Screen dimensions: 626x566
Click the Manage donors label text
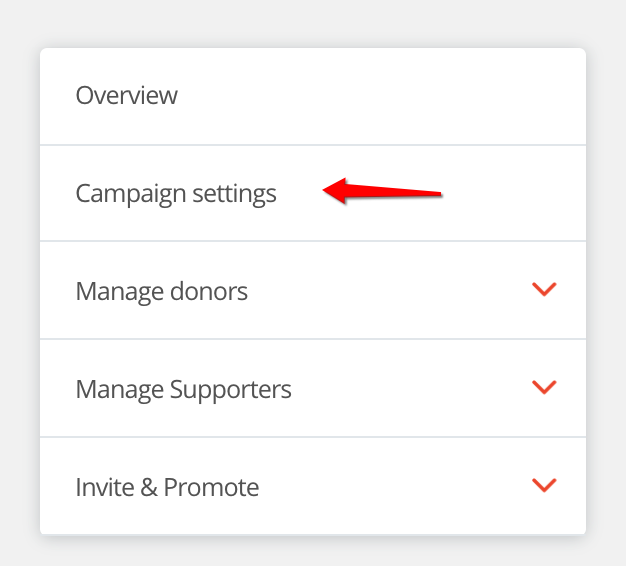pos(162,291)
